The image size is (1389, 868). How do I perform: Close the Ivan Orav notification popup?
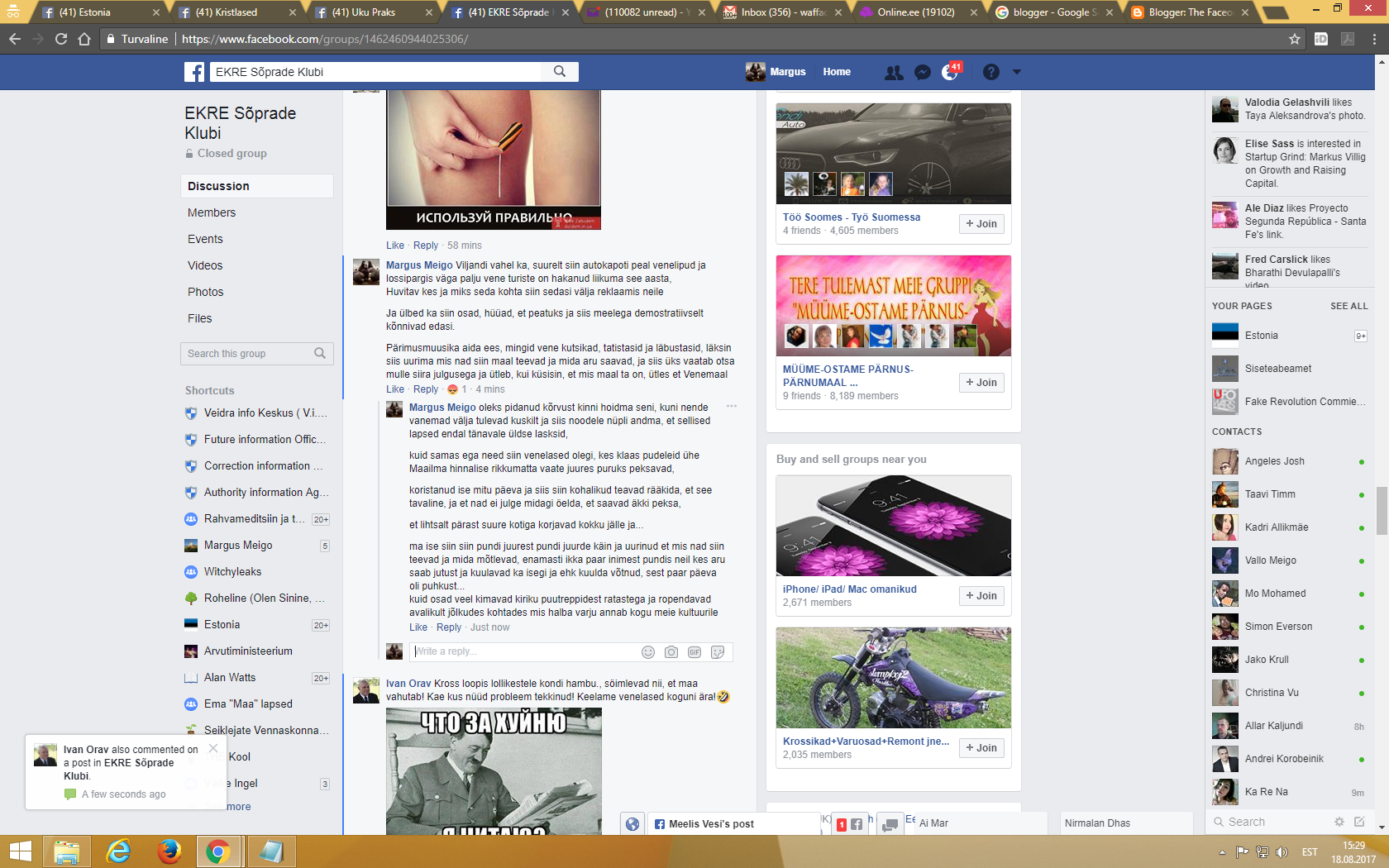click(x=213, y=748)
